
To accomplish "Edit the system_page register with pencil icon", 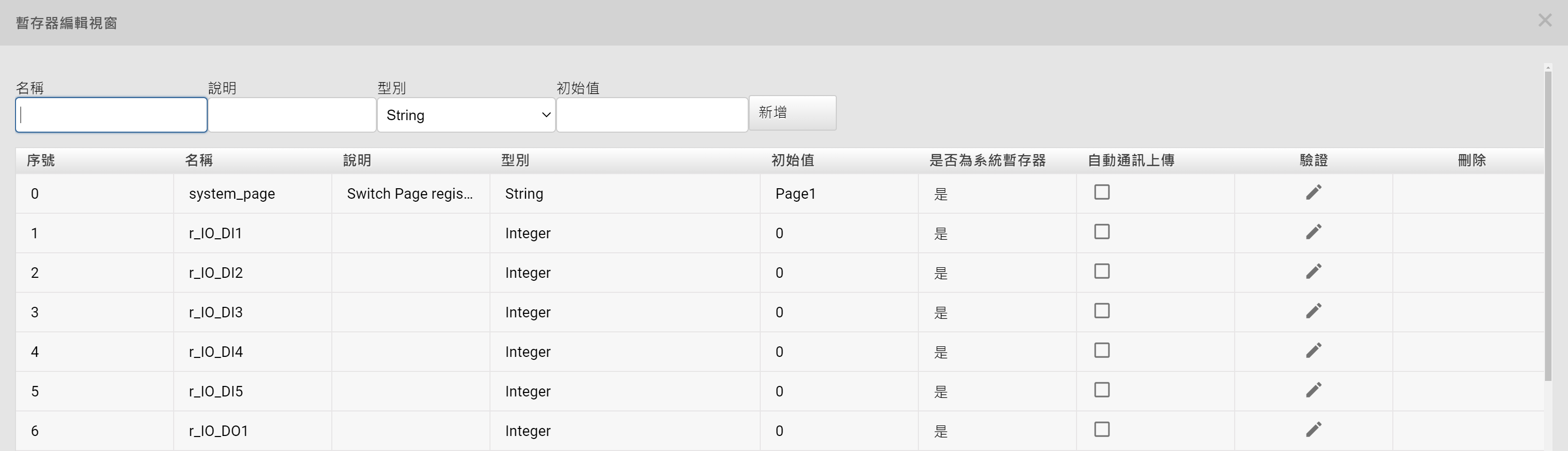I will [1314, 192].
